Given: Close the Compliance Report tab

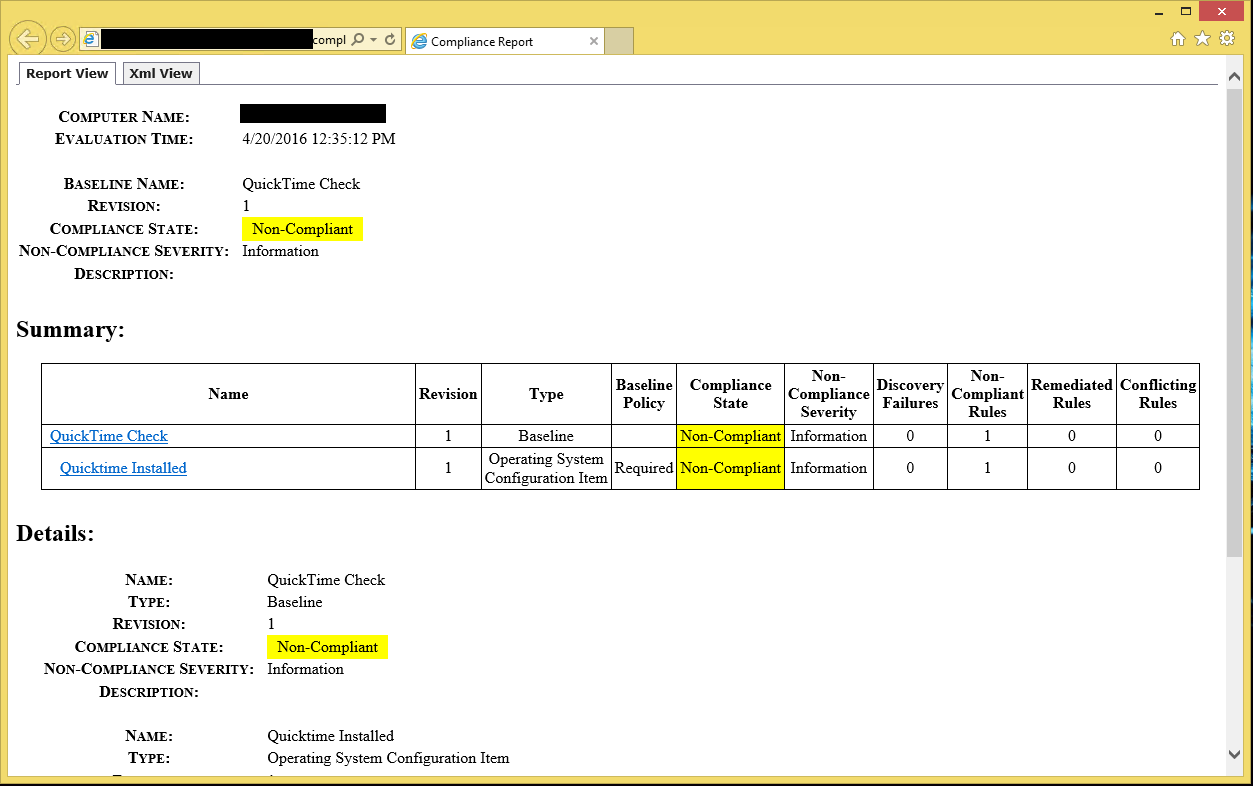Looking at the screenshot, I should pos(594,41).
